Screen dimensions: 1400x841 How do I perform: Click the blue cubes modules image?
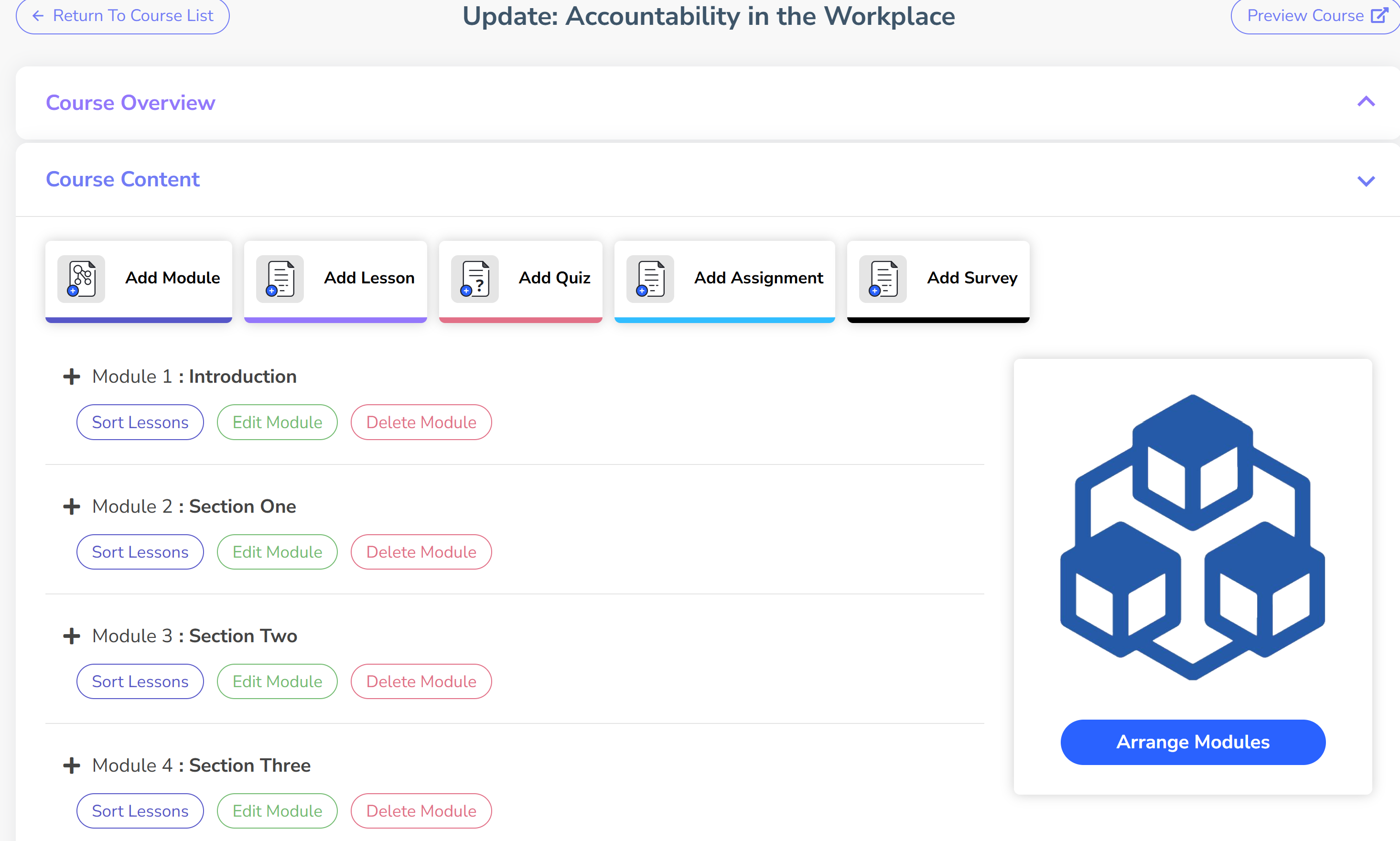click(x=1192, y=536)
